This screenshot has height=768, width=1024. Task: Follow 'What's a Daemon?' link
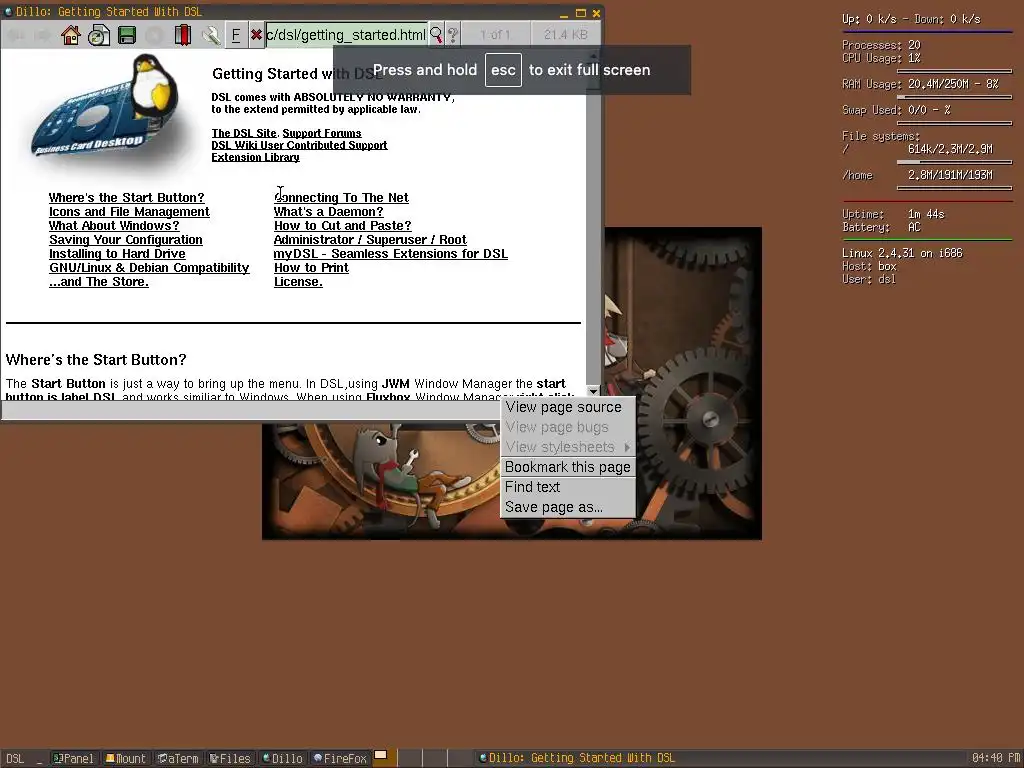[x=328, y=212]
